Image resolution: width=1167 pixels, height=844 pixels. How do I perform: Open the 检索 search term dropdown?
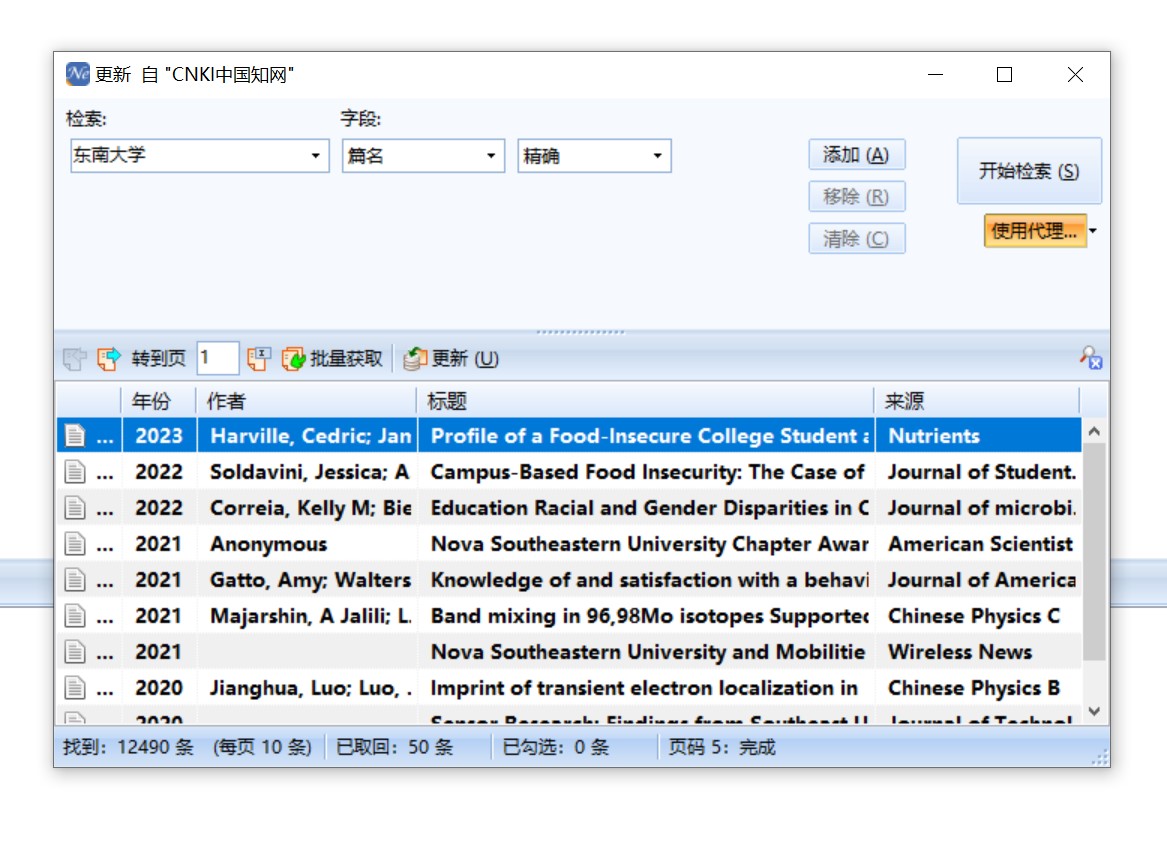coord(316,156)
